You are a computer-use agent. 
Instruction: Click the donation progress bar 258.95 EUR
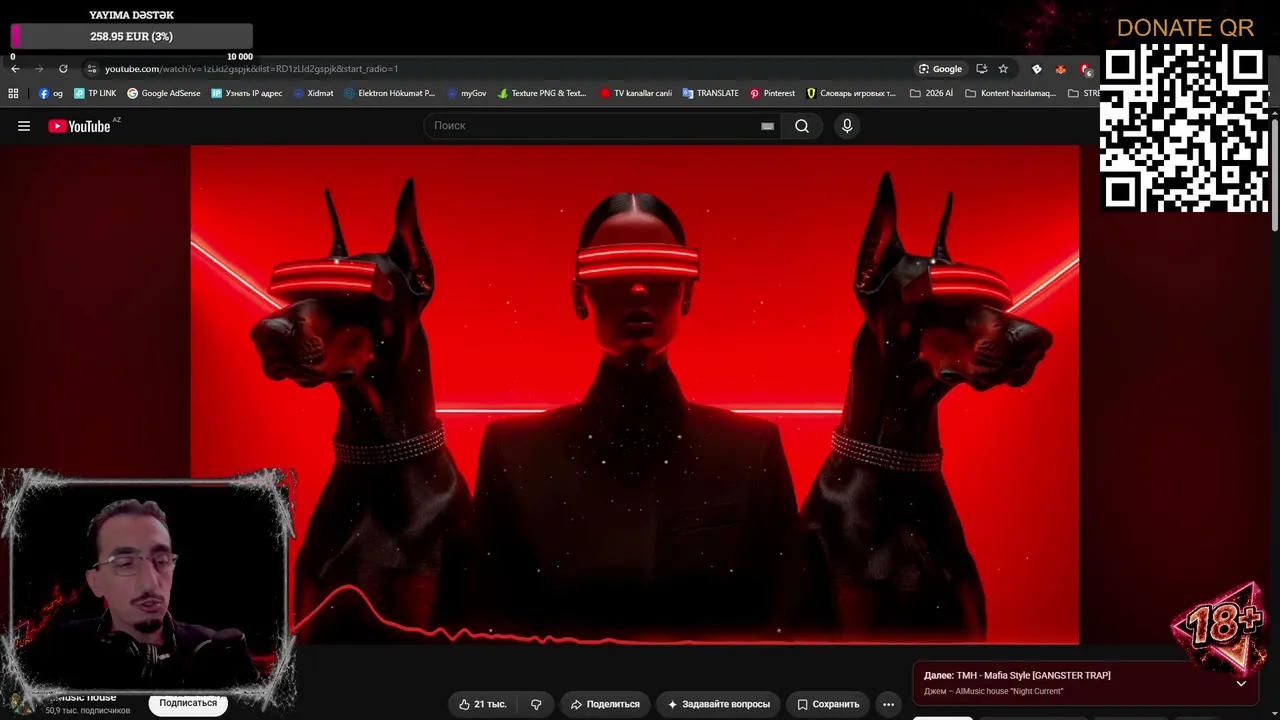pyautogui.click(x=131, y=36)
